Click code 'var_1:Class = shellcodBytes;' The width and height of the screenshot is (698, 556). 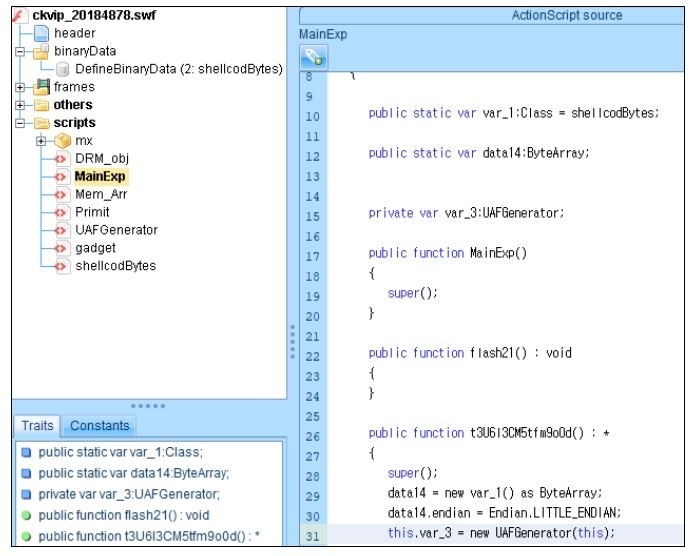coord(571,113)
